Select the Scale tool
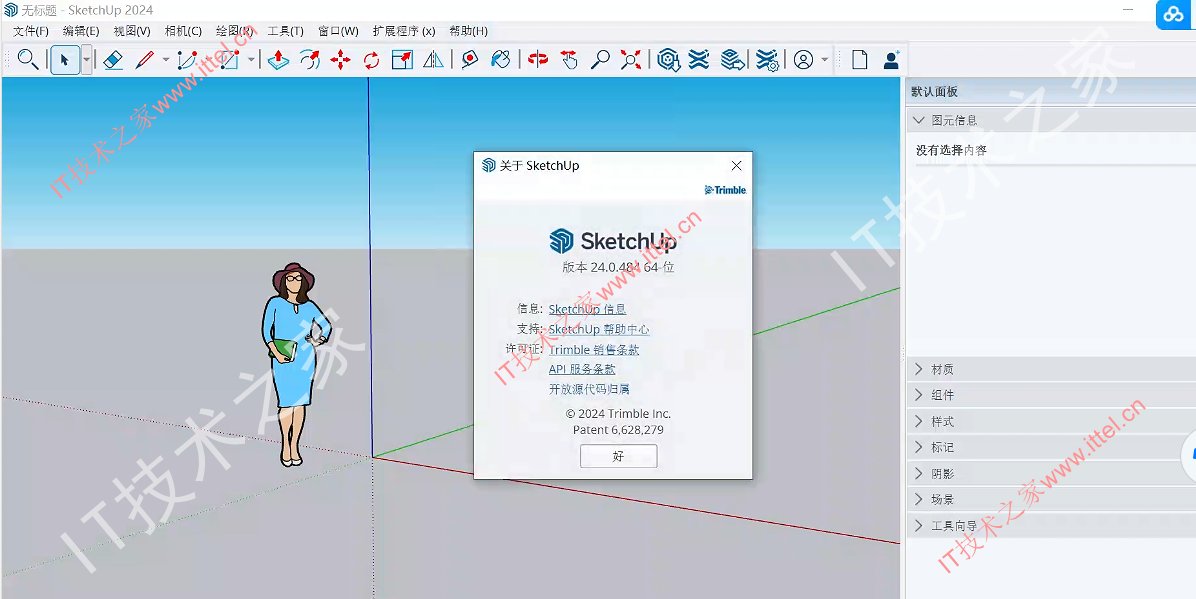This screenshot has height=599, width=1196. click(402, 60)
